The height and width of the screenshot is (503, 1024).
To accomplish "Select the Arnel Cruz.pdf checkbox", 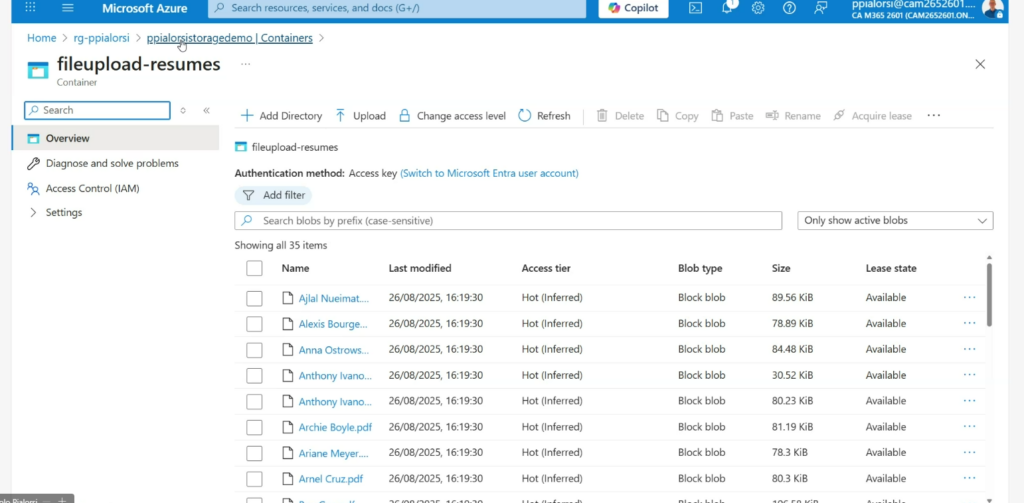I will click(x=254, y=479).
